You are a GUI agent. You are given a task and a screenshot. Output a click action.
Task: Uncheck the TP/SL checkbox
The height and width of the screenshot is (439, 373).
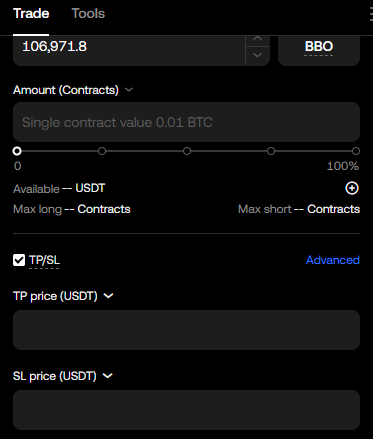19,260
